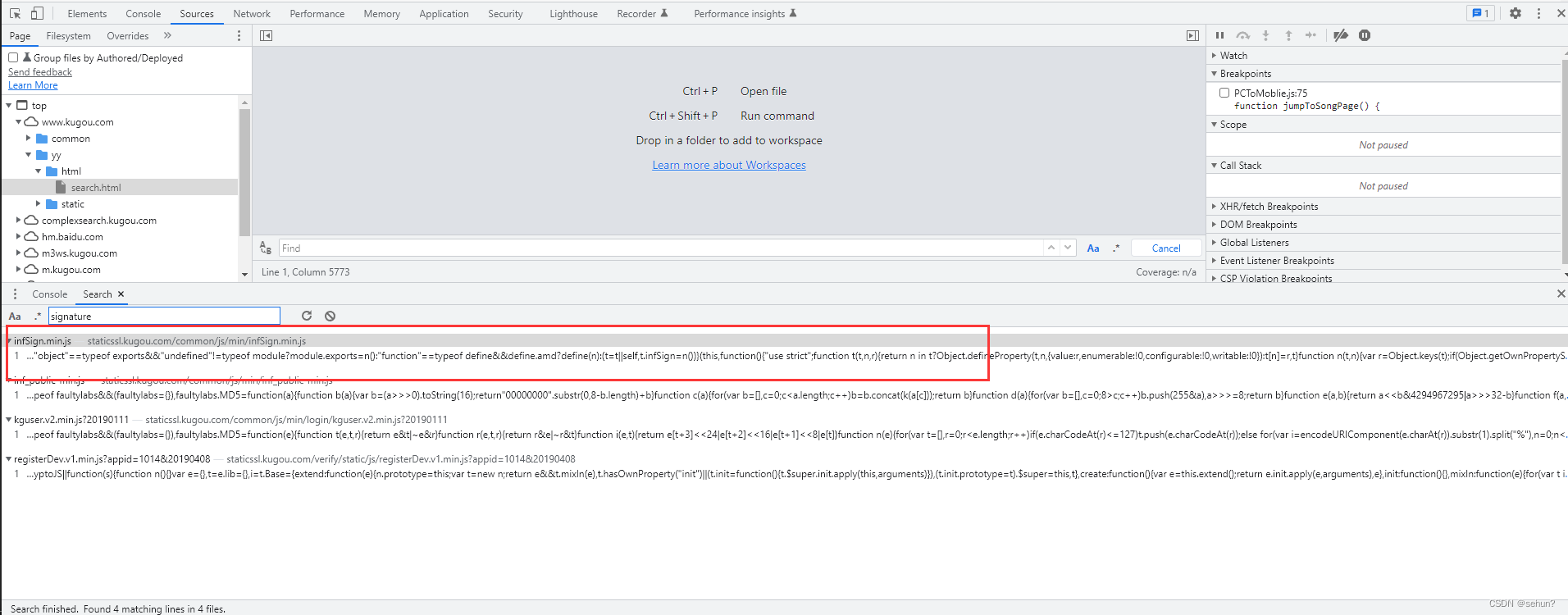The width and height of the screenshot is (1568, 615).
Task: Close the Search drawer tab
Action: (x=121, y=294)
